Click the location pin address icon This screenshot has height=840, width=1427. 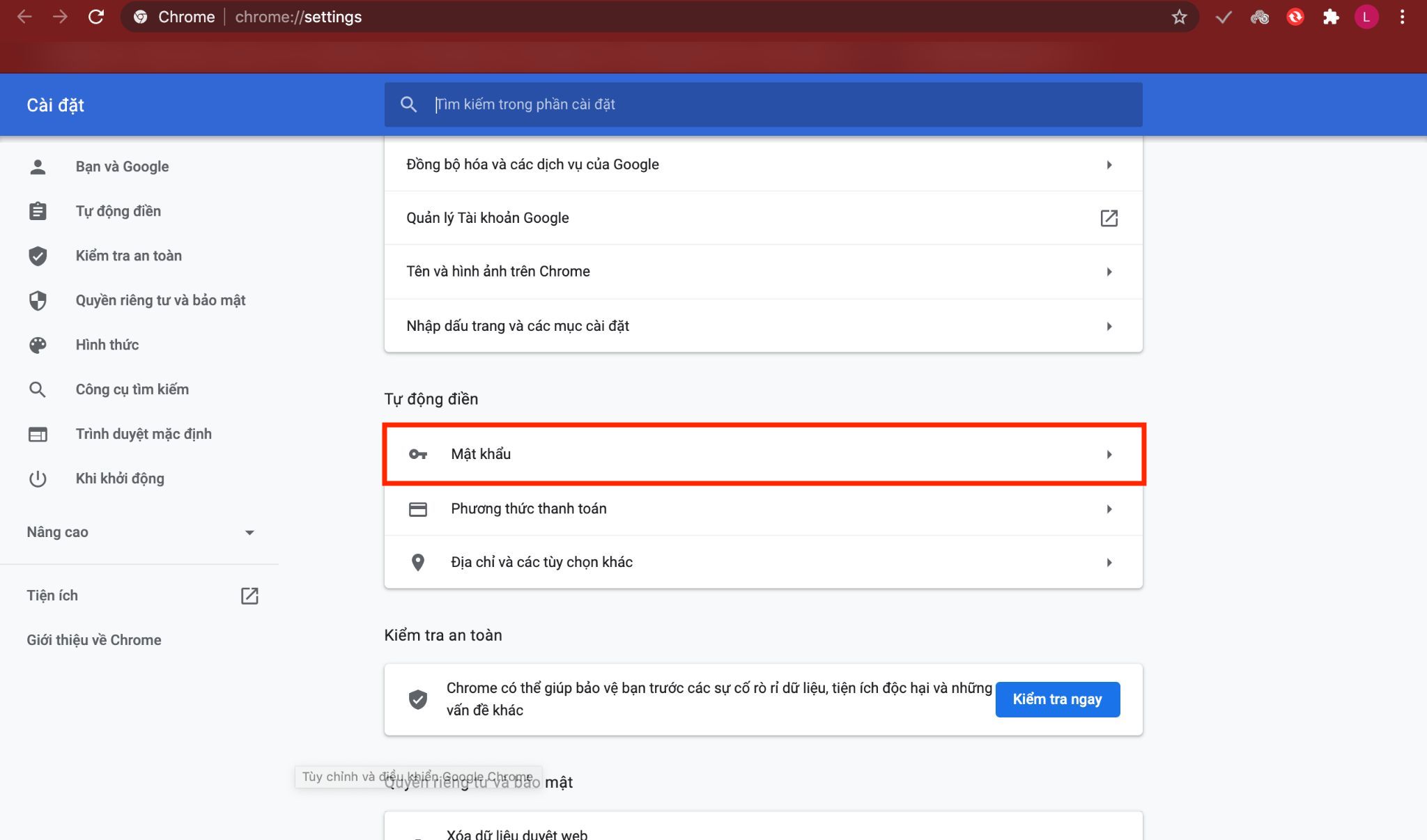[417, 563]
